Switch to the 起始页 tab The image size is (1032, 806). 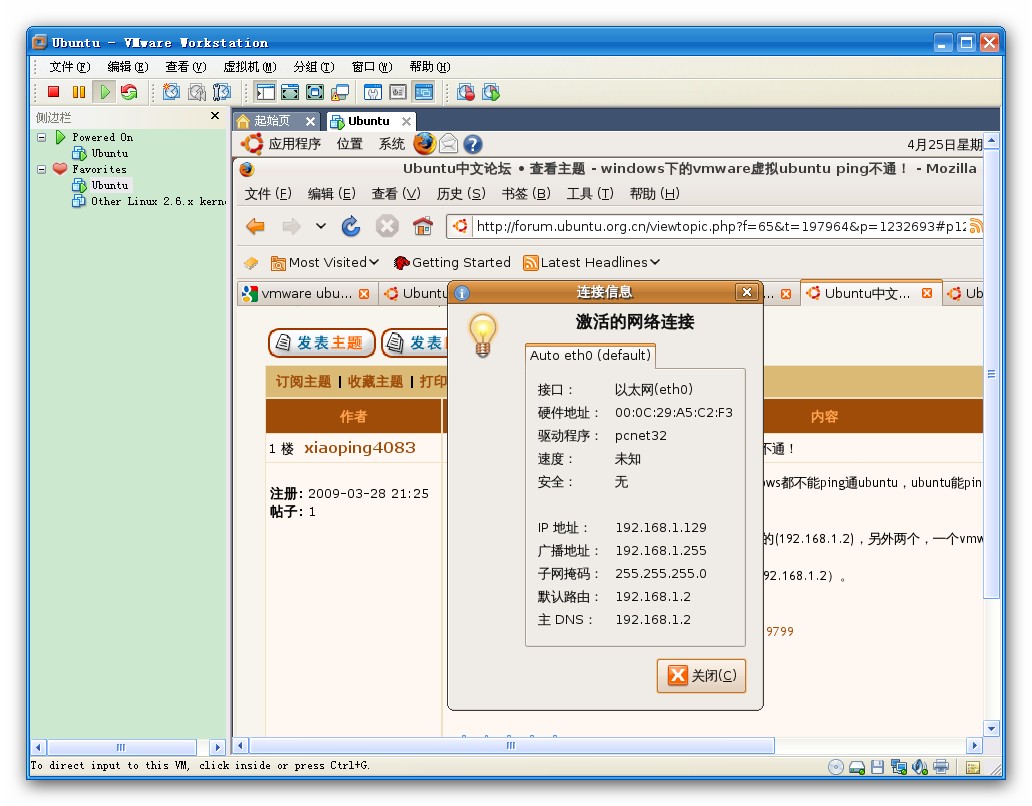(272, 121)
